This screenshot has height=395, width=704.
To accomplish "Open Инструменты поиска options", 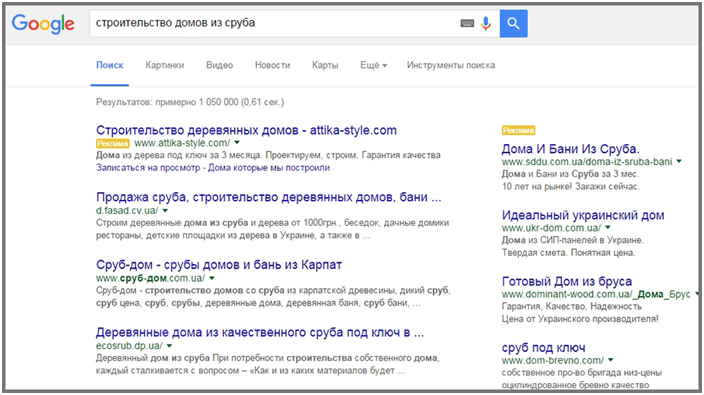I will pos(451,65).
